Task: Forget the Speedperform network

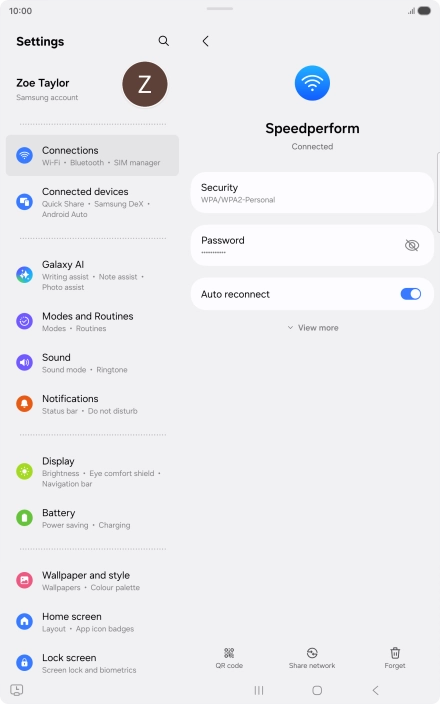Action: [395, 658]
